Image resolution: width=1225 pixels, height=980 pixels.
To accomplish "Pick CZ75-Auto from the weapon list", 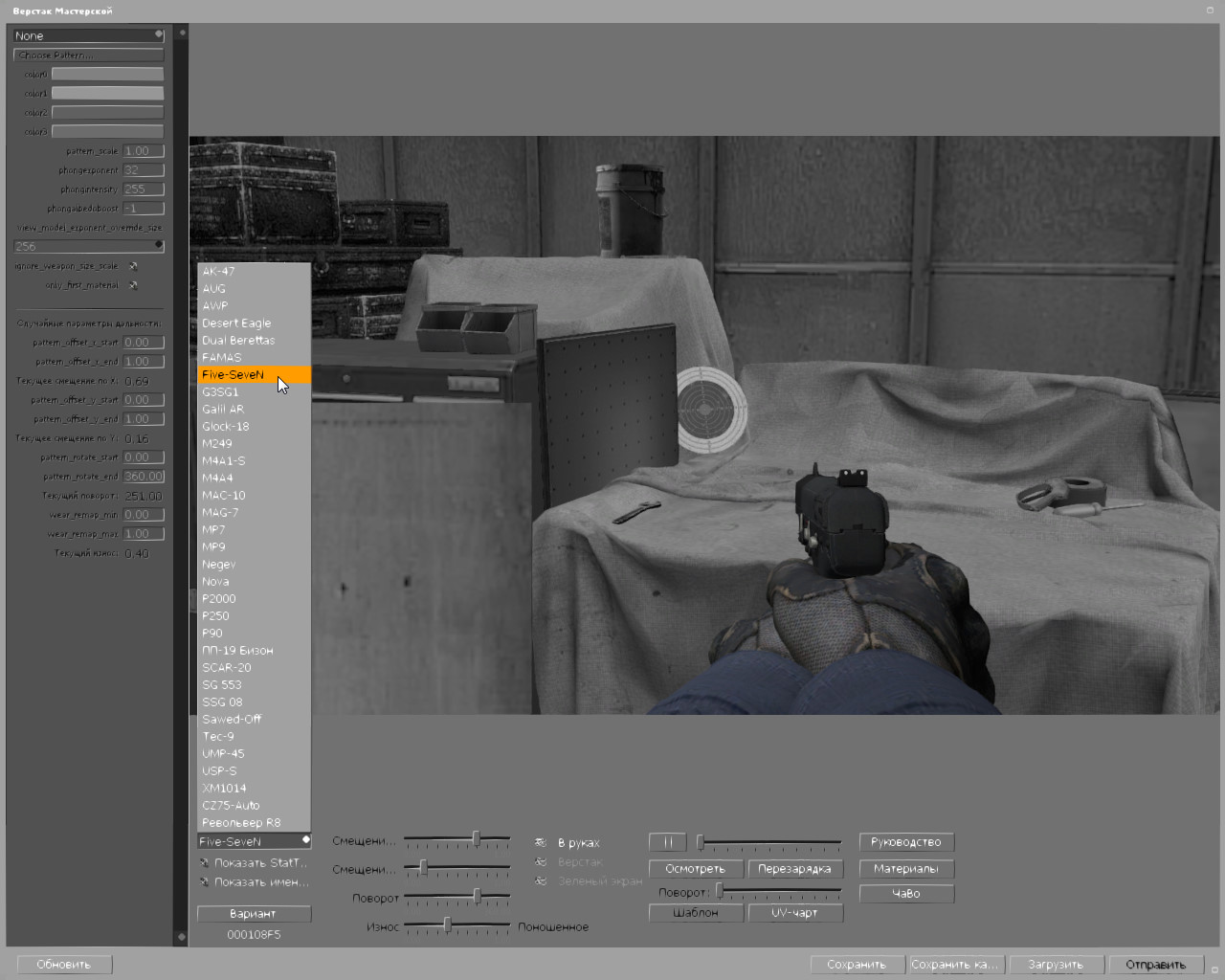I will (254, 805).
